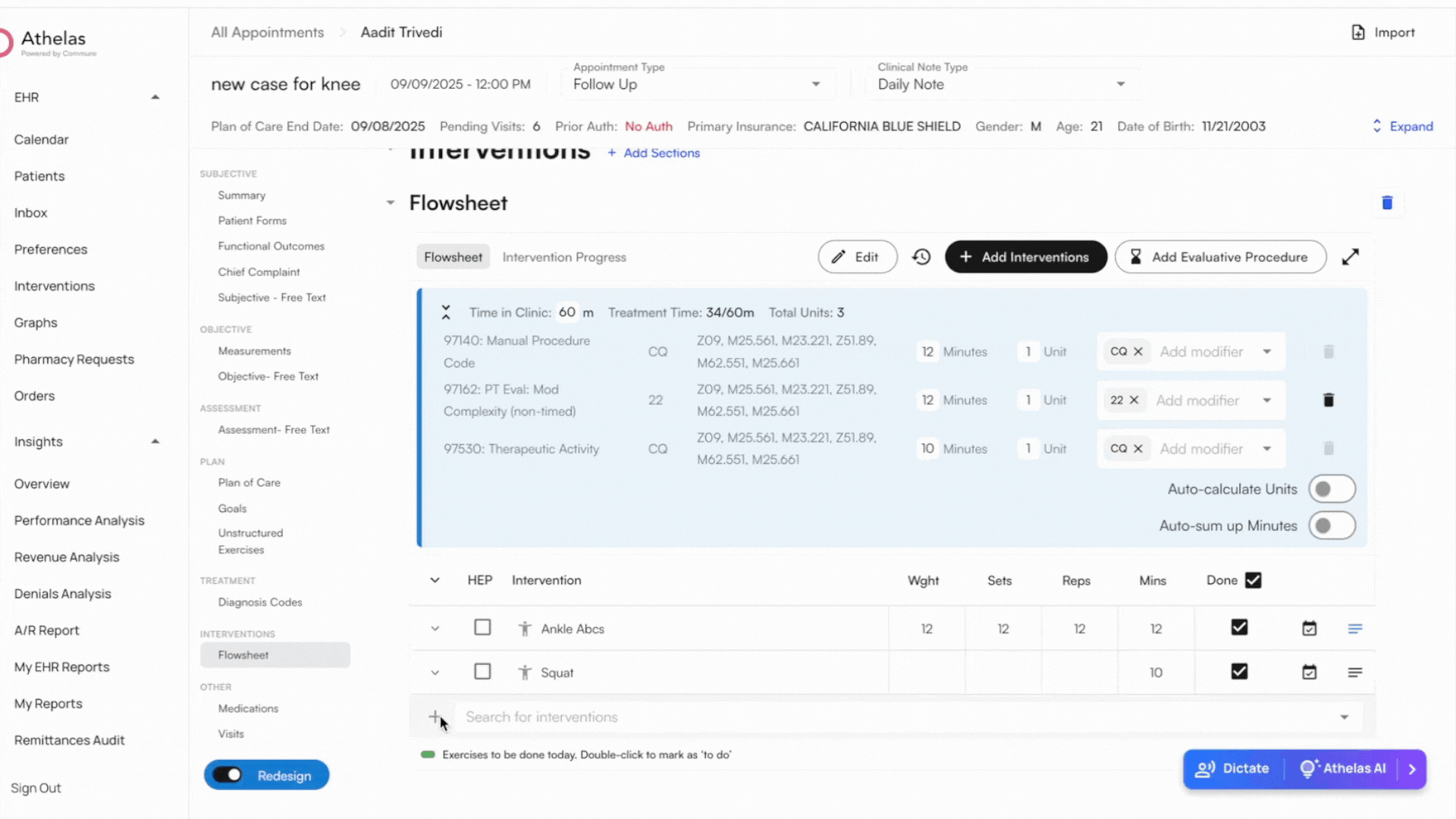Viewport: 1456px width, 819px height.
Task: Expand flowsheet to fullscreen with diagonal arrows
Action: click(x=1351, y=257)
